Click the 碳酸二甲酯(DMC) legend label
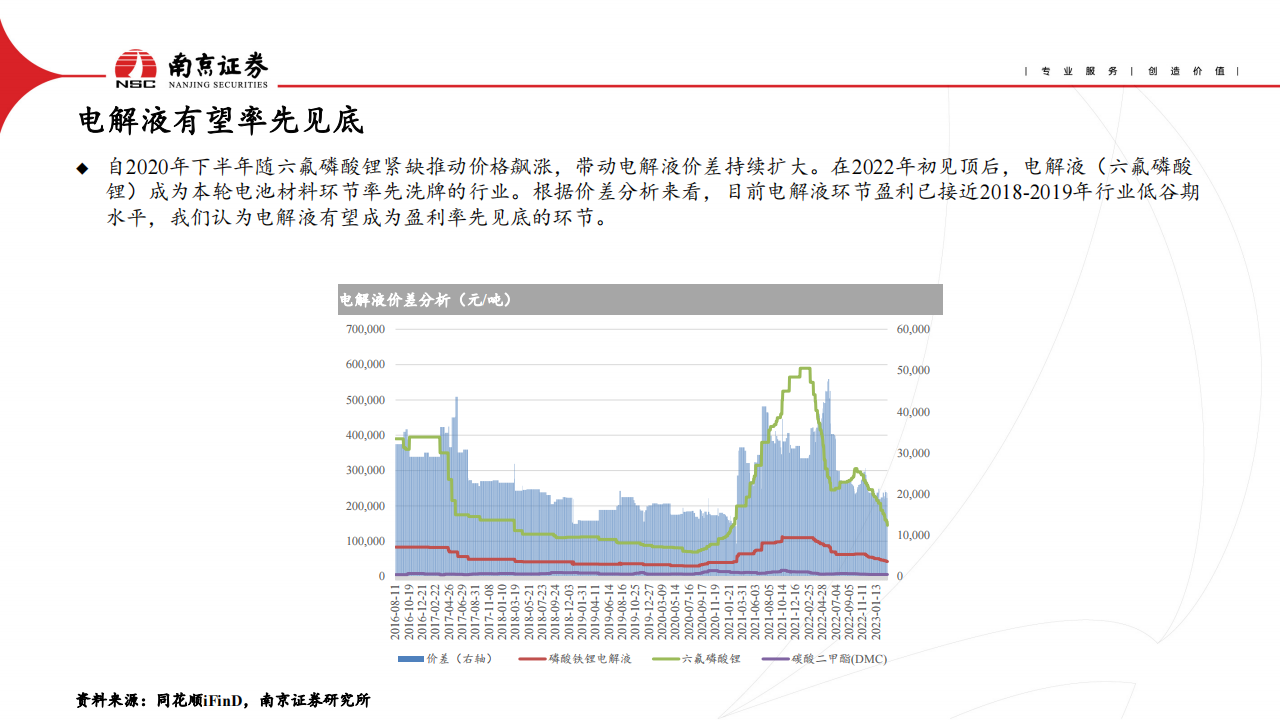The height and width of the screenshot is (720, 1280). tap(839, 659)
